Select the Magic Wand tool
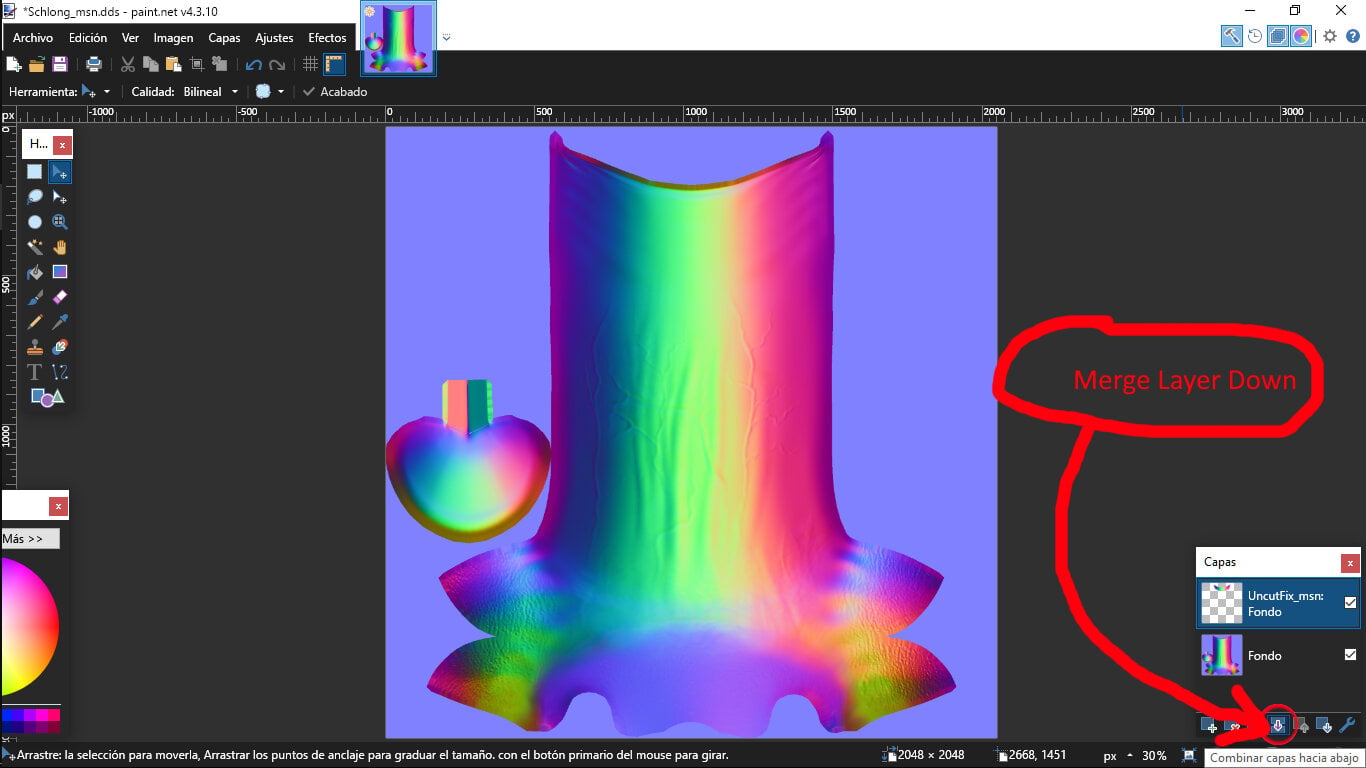This screenshot has height=768, width=1366. tap(35, 247)
